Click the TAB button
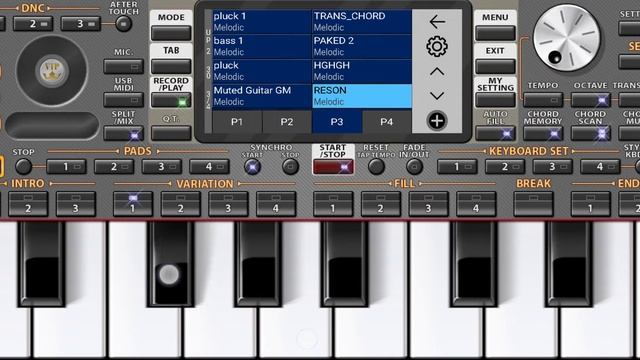Screen dimensions: 640x360 (x=171, y=66)
